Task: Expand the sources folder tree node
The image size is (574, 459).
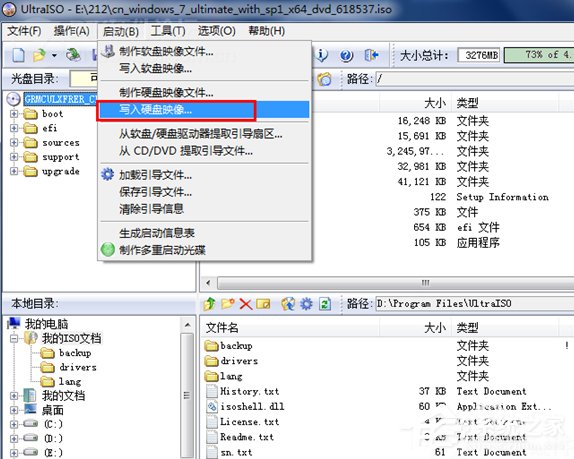Action: tap(14, 142)
